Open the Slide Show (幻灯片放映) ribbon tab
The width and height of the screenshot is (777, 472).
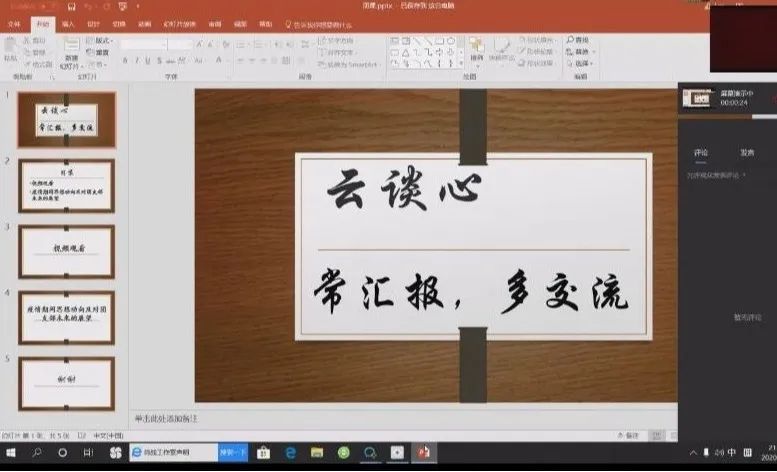click(178, 22)
